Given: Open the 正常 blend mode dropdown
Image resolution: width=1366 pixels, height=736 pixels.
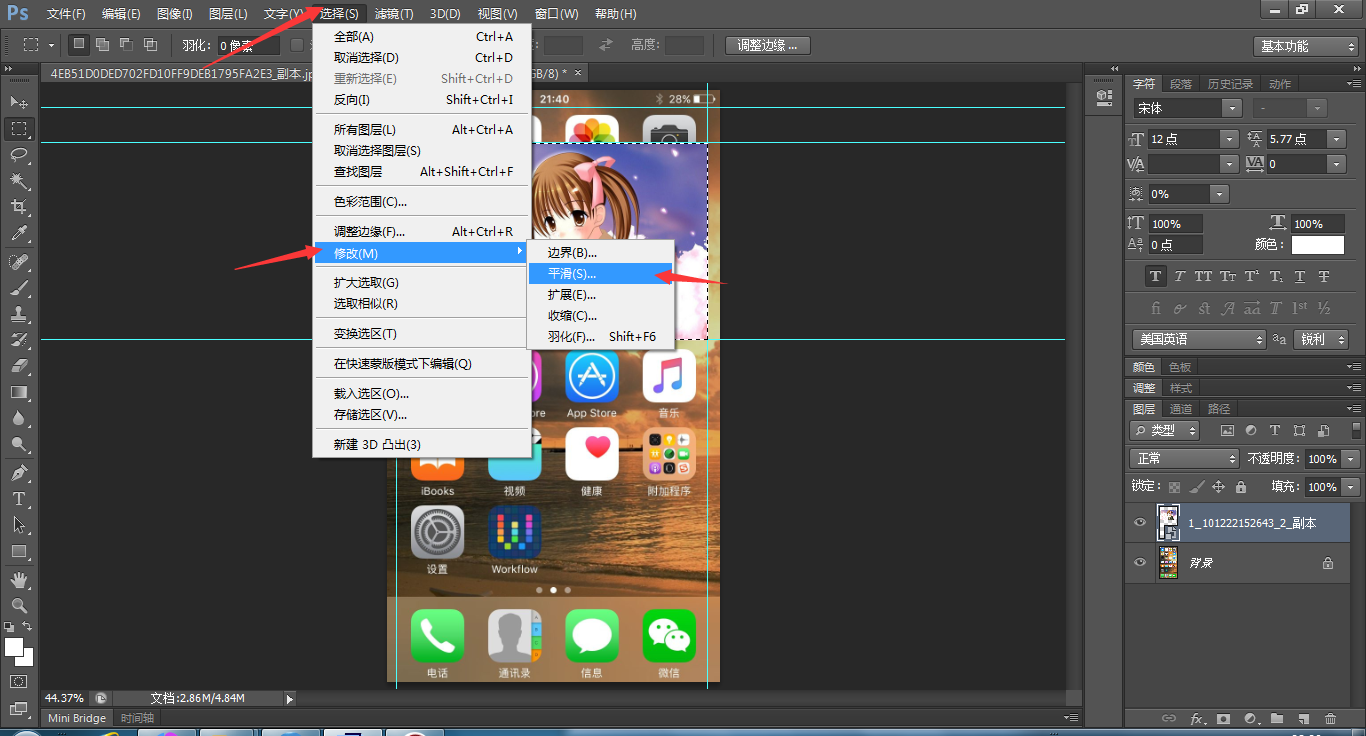Looking at the screenshot, I should 1184,458.
